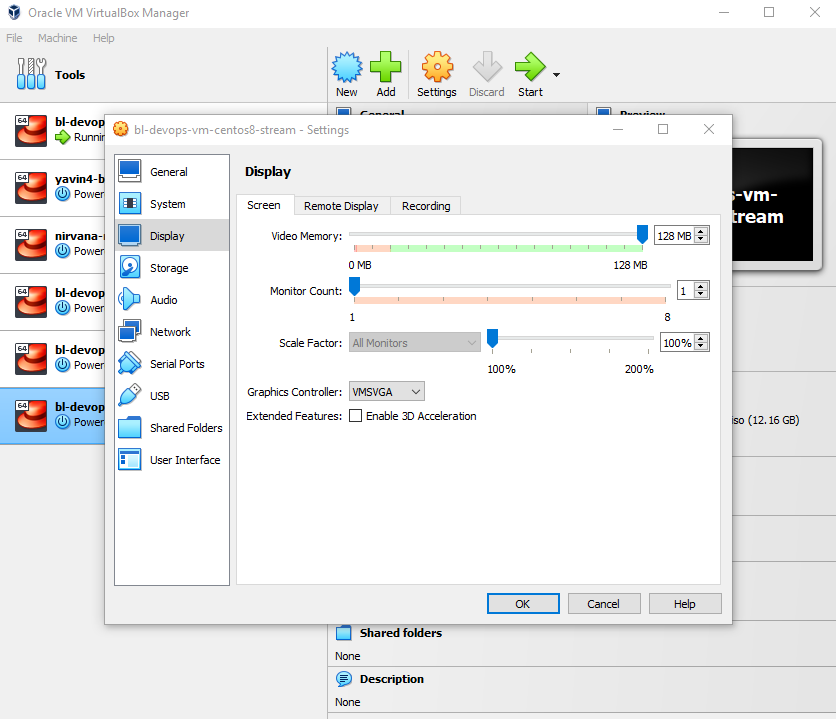
Task: Click the Video Memory slider handle
Action: (642, 235)
